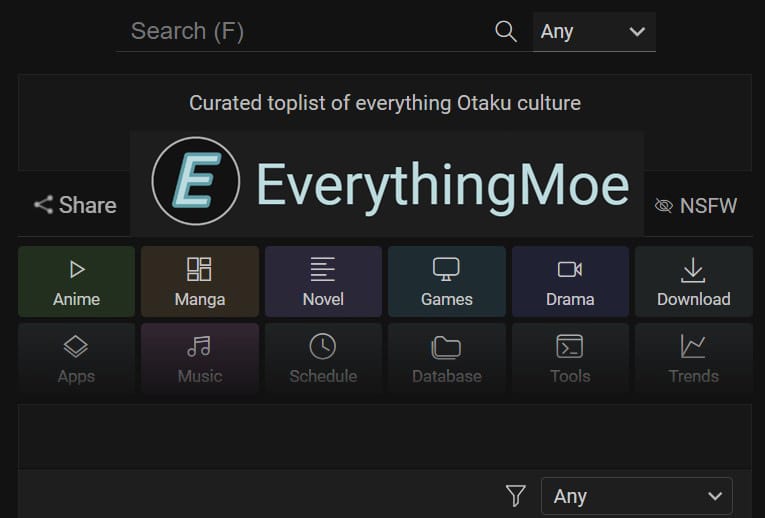The image size is (765, 518).
Task: Click the funnel filter icon
Action: [516, 496]
